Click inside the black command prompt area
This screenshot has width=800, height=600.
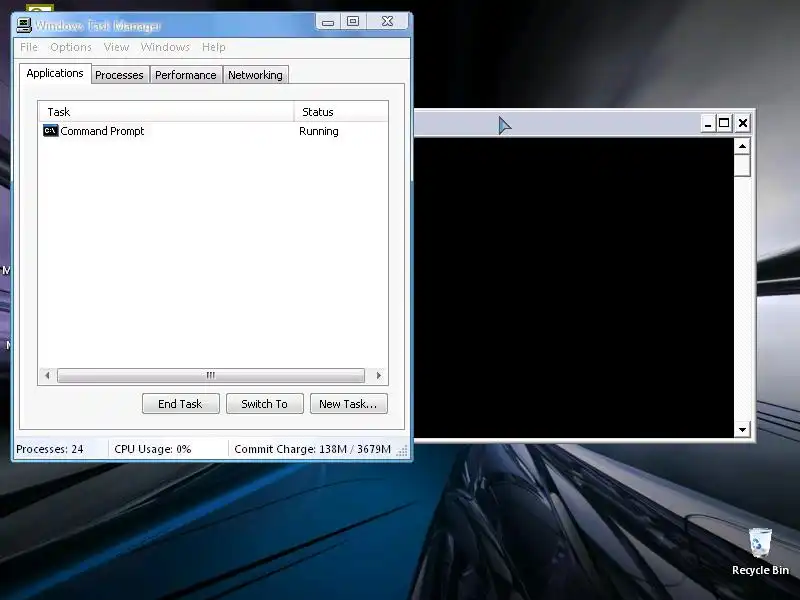[x=574, y=288]
